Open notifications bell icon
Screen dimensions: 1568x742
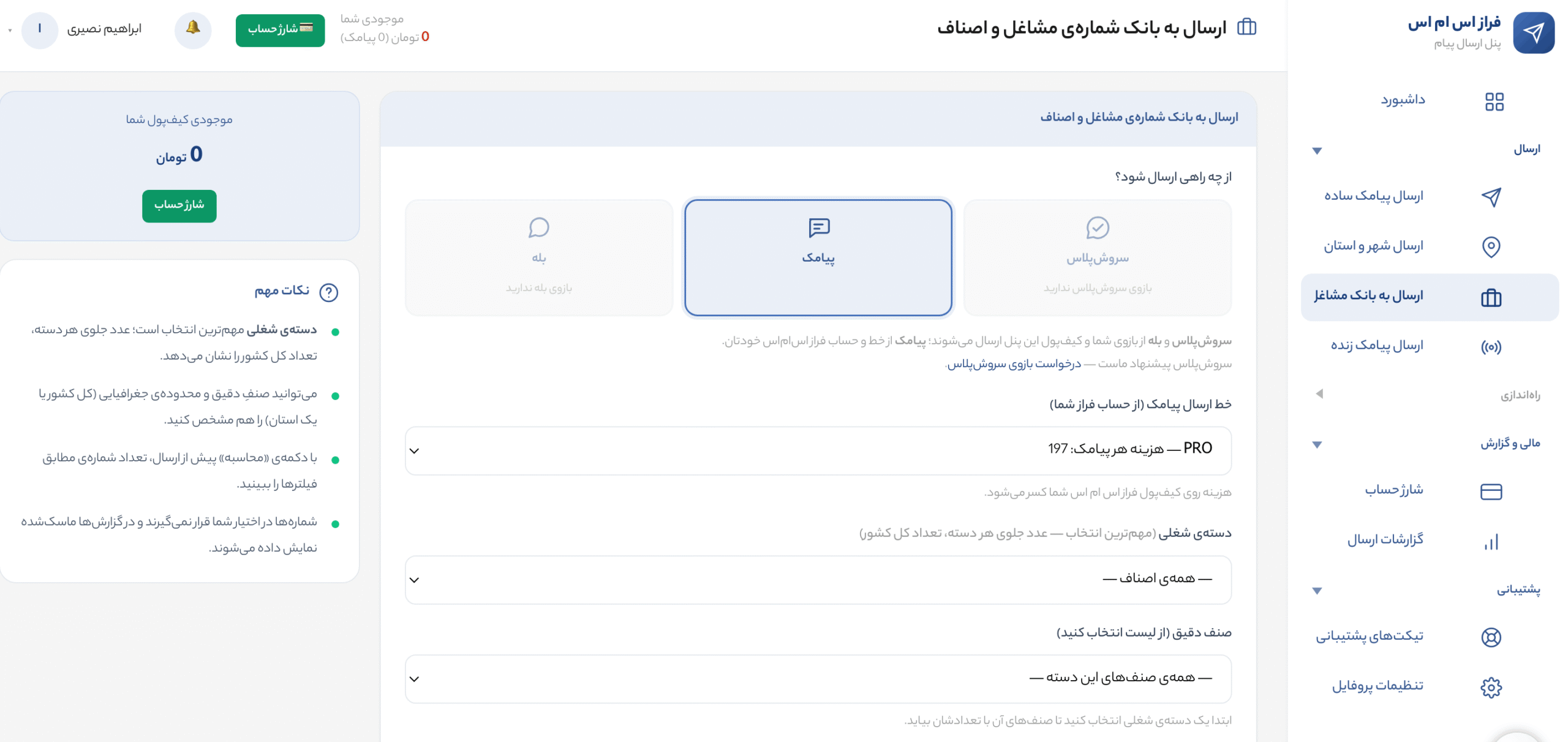click(x=192, y=29)
